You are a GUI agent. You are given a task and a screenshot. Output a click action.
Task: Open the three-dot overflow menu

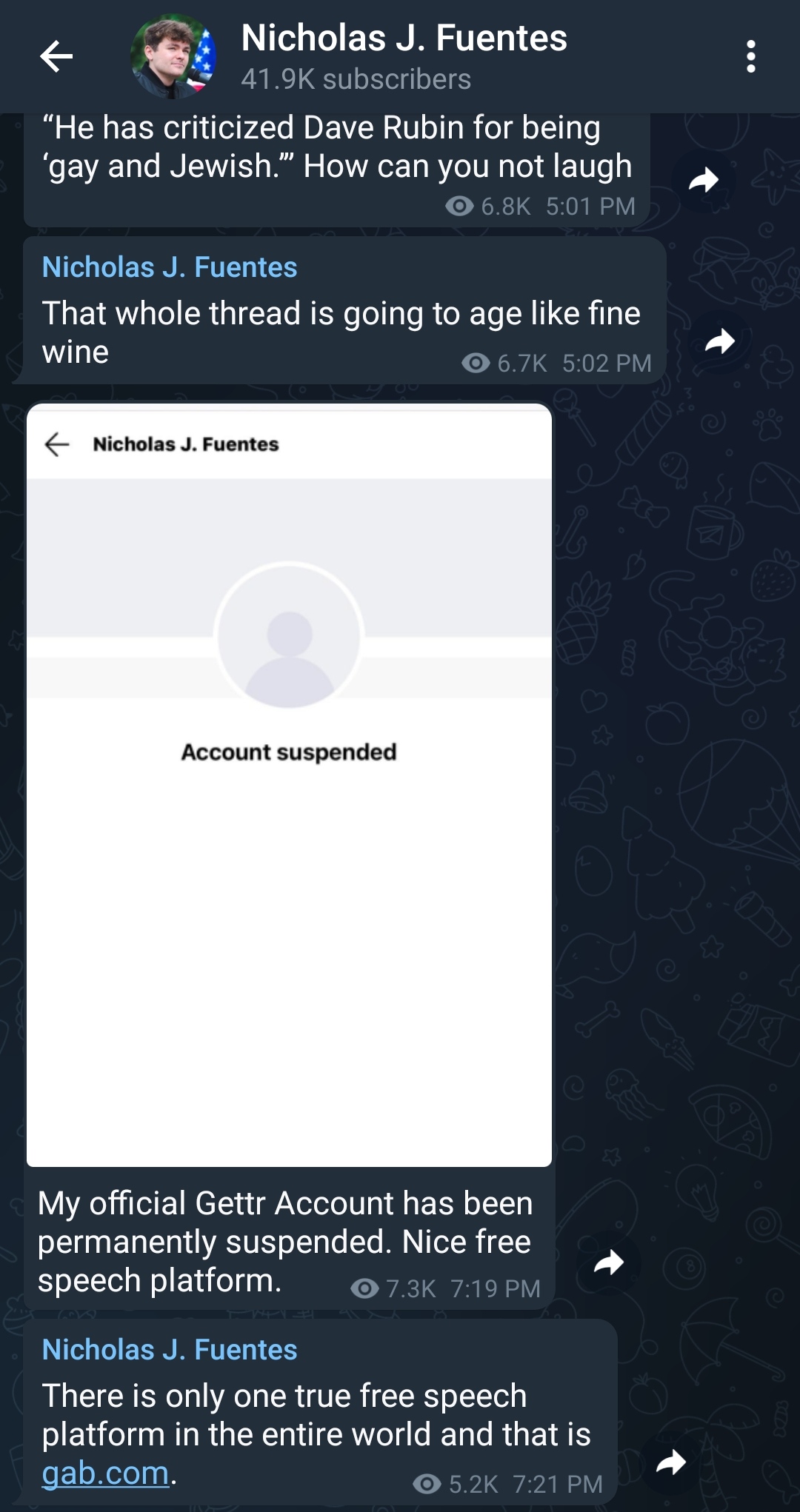pos(750,56)
